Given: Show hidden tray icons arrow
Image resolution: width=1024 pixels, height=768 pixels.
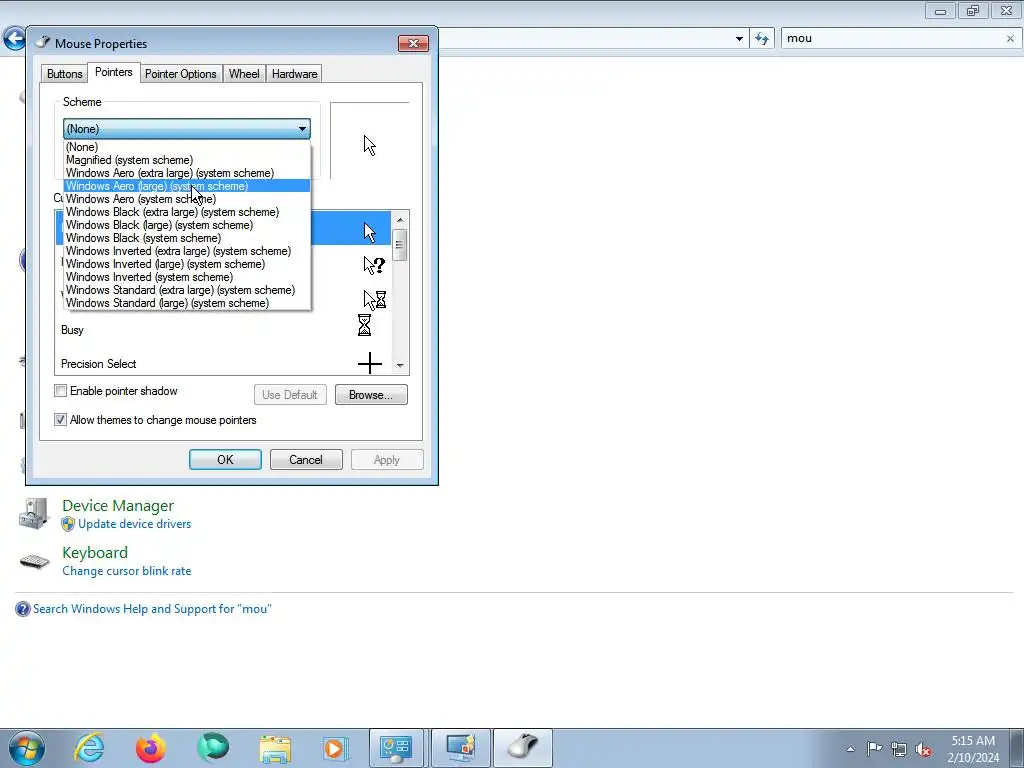Looking at the screenshot, I should pyautogui.click(x=850, y=749).
